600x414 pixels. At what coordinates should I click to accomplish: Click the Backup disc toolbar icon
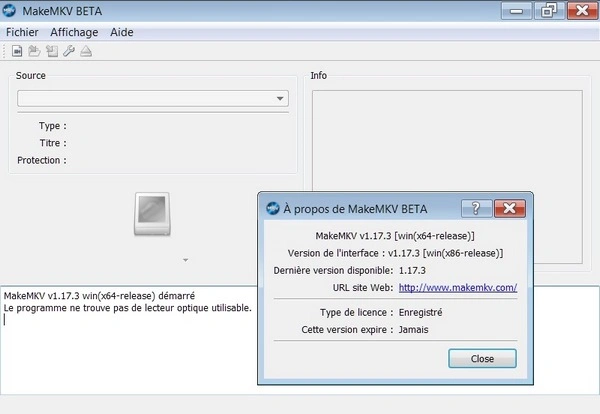pyautogui.click(x=51, y=51)
